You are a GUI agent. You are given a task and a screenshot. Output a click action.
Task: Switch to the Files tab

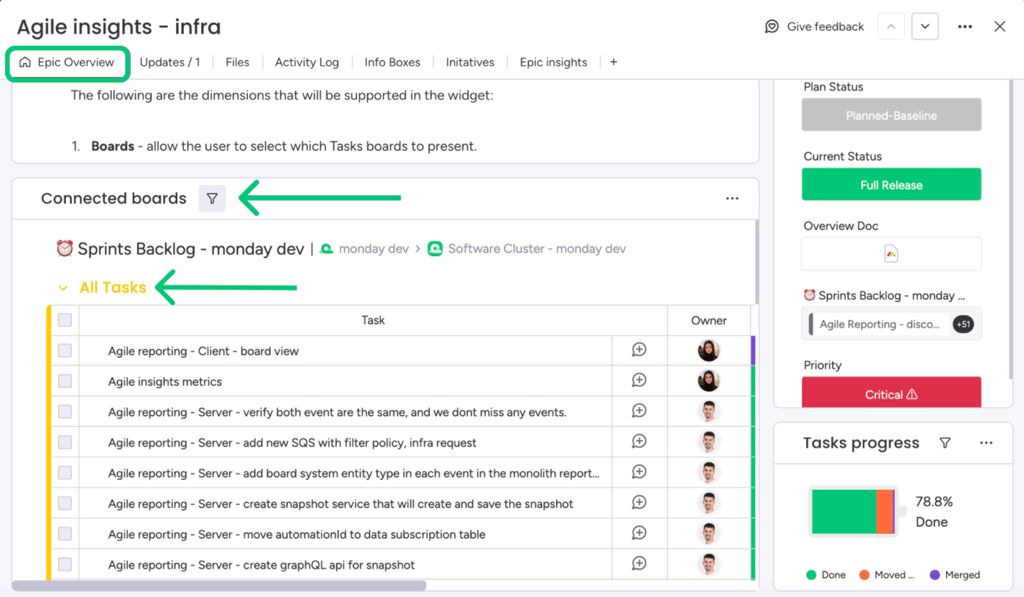[x=237, y=62]
